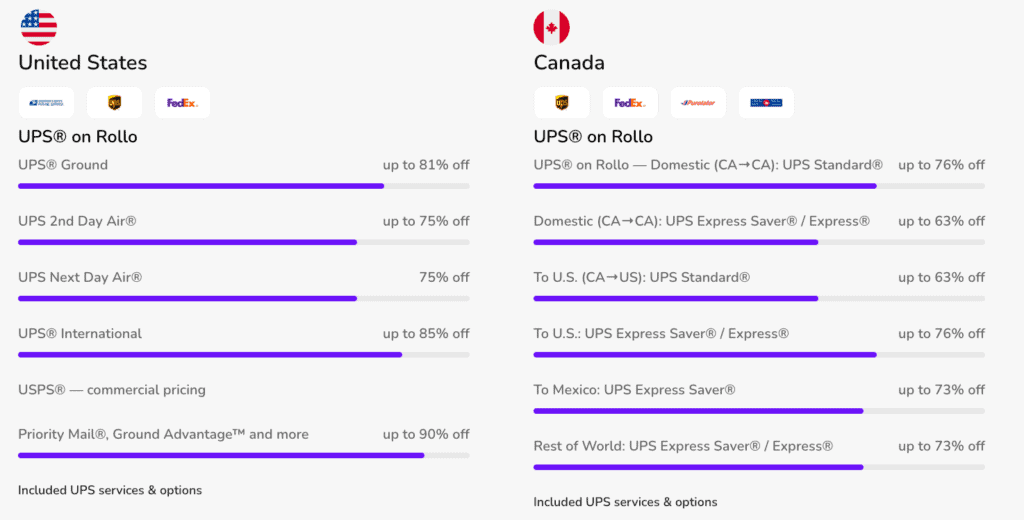Expand Included UPS services under Canada
1024x520 pixels.
625,502
